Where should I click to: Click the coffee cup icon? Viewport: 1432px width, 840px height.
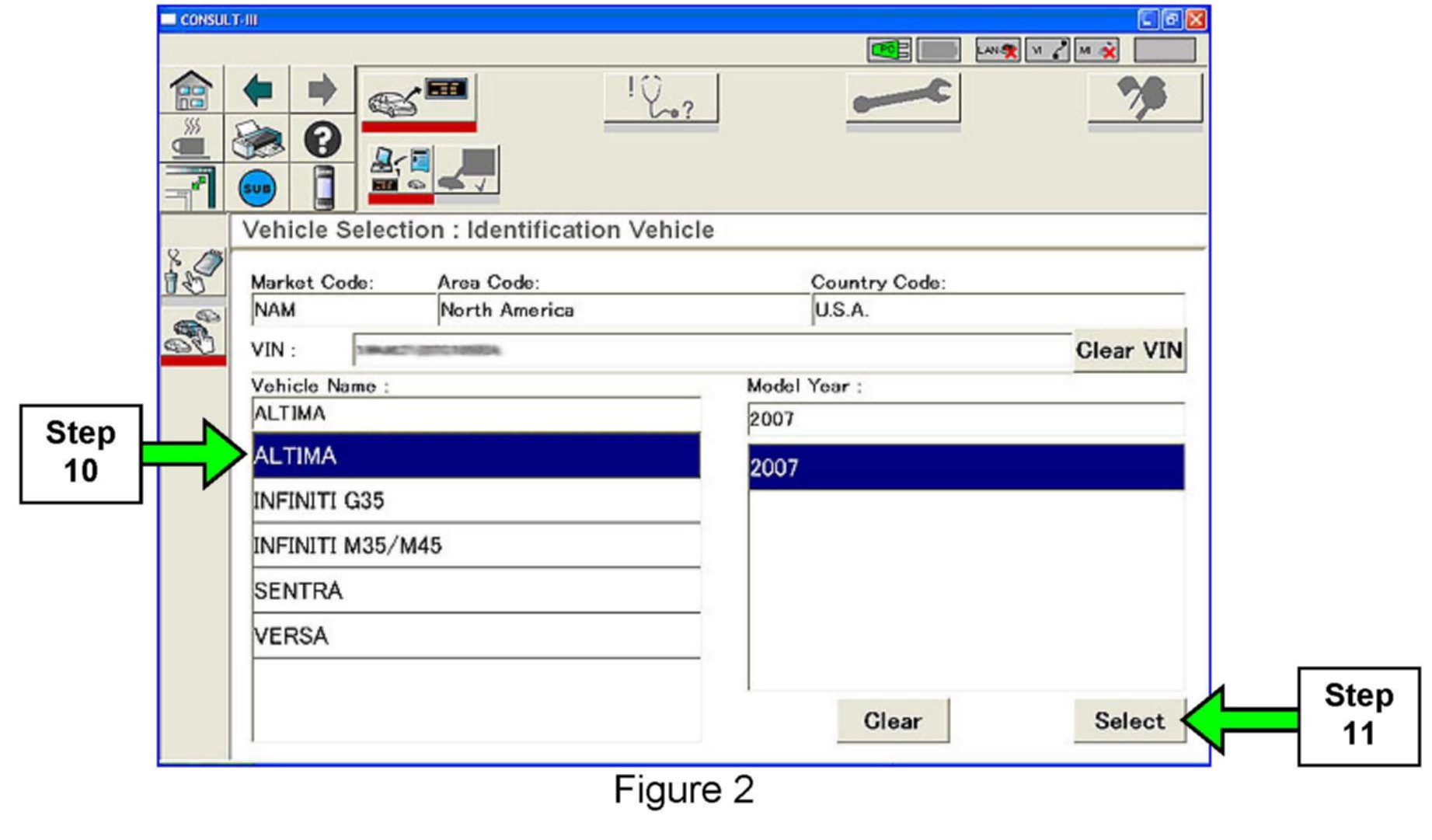click(191, 140)
